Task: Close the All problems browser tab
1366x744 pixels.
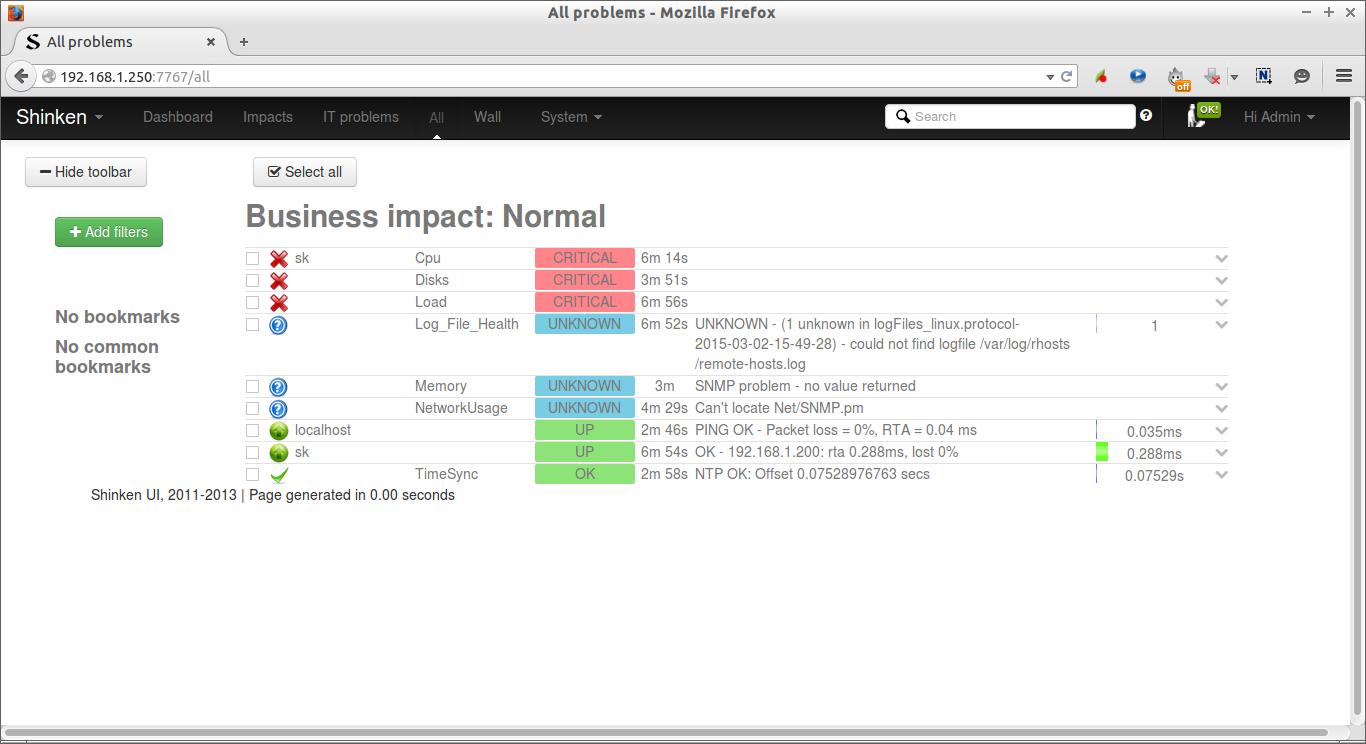Action: click(211, 42)
